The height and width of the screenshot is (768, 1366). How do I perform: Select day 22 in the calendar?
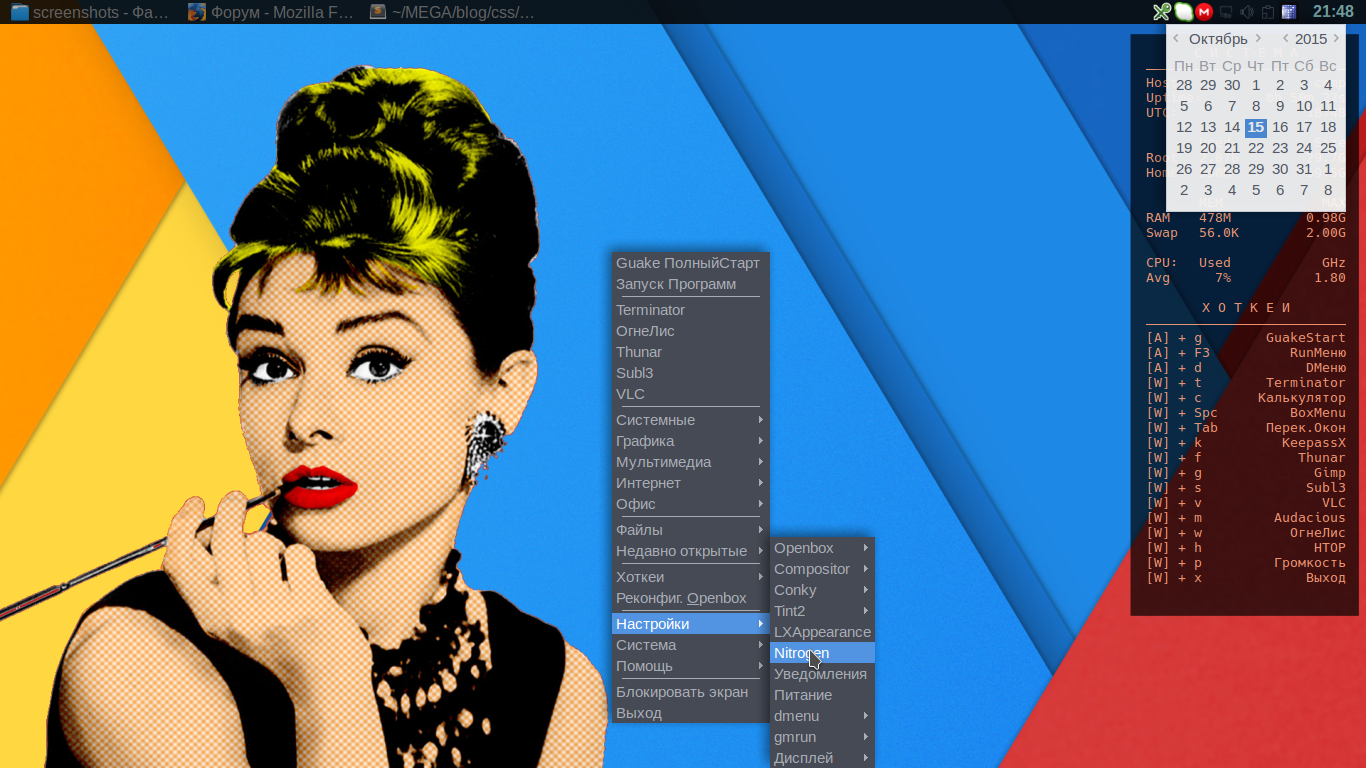[x=1256, y=148]
